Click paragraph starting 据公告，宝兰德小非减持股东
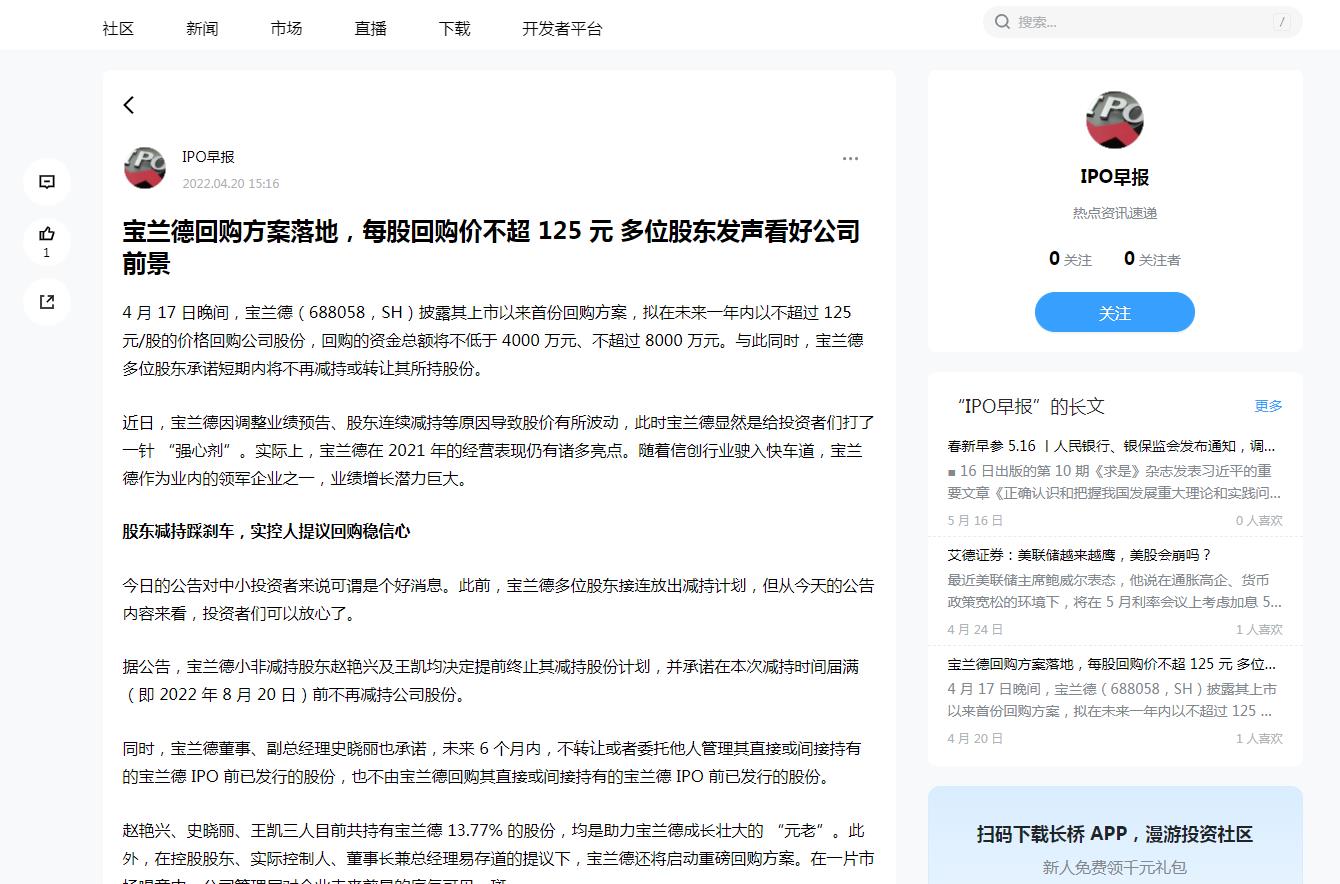1340x884 pixels. point(491,680)
